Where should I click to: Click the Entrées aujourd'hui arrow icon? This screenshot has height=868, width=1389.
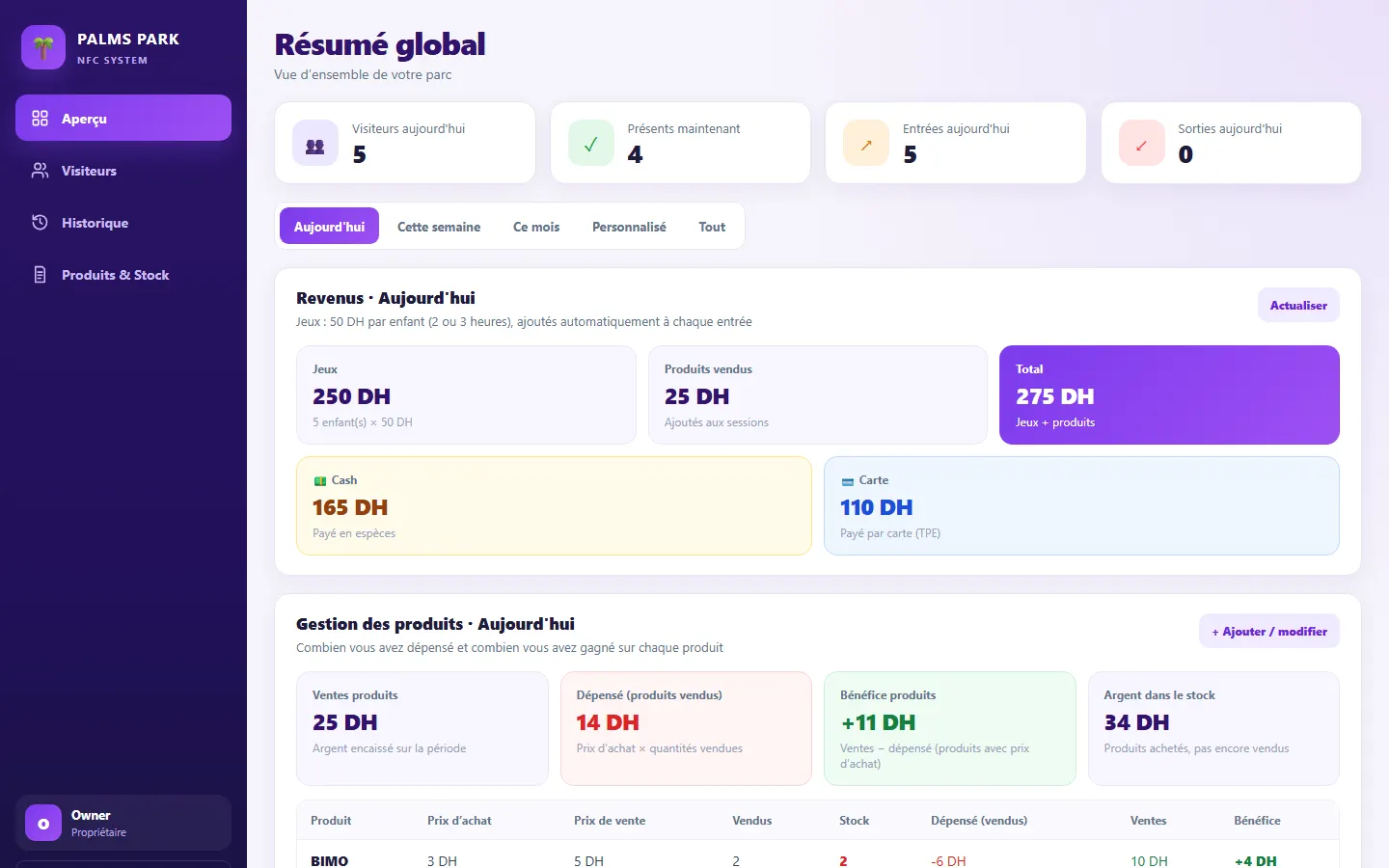tap(866, 144)
